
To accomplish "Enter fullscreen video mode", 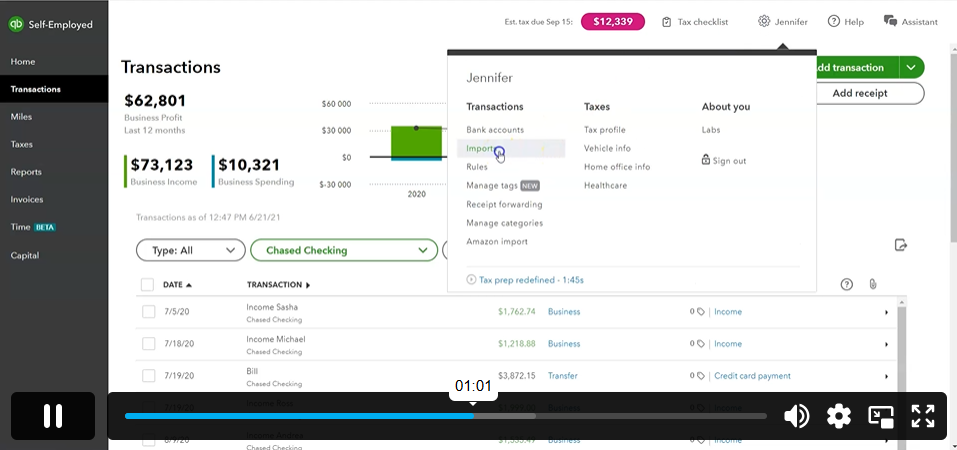I will pos(923,416).
